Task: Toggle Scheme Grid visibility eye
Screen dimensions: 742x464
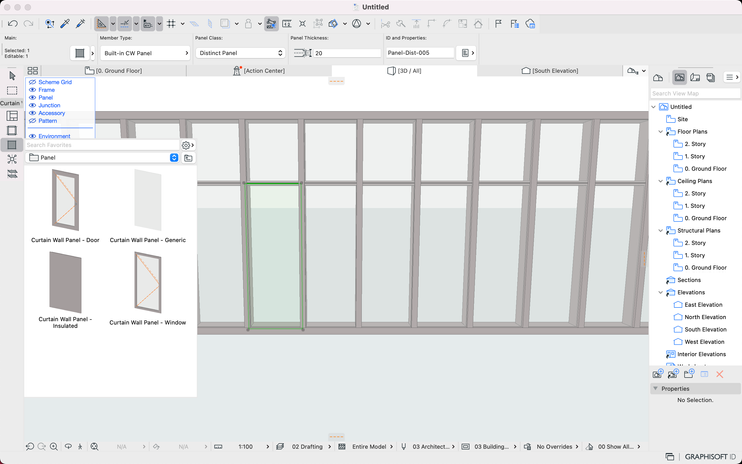Action: point(32,82)
